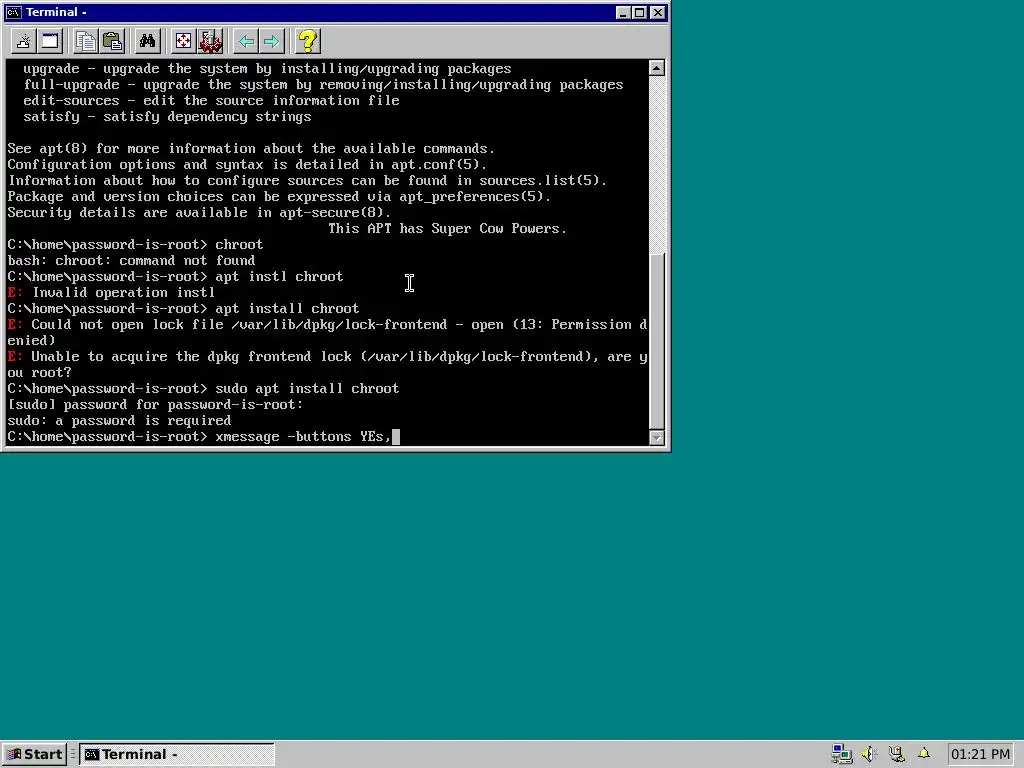Click the terminal scrollbar down arrow
1024x768 pixels.
coord(657,438)
